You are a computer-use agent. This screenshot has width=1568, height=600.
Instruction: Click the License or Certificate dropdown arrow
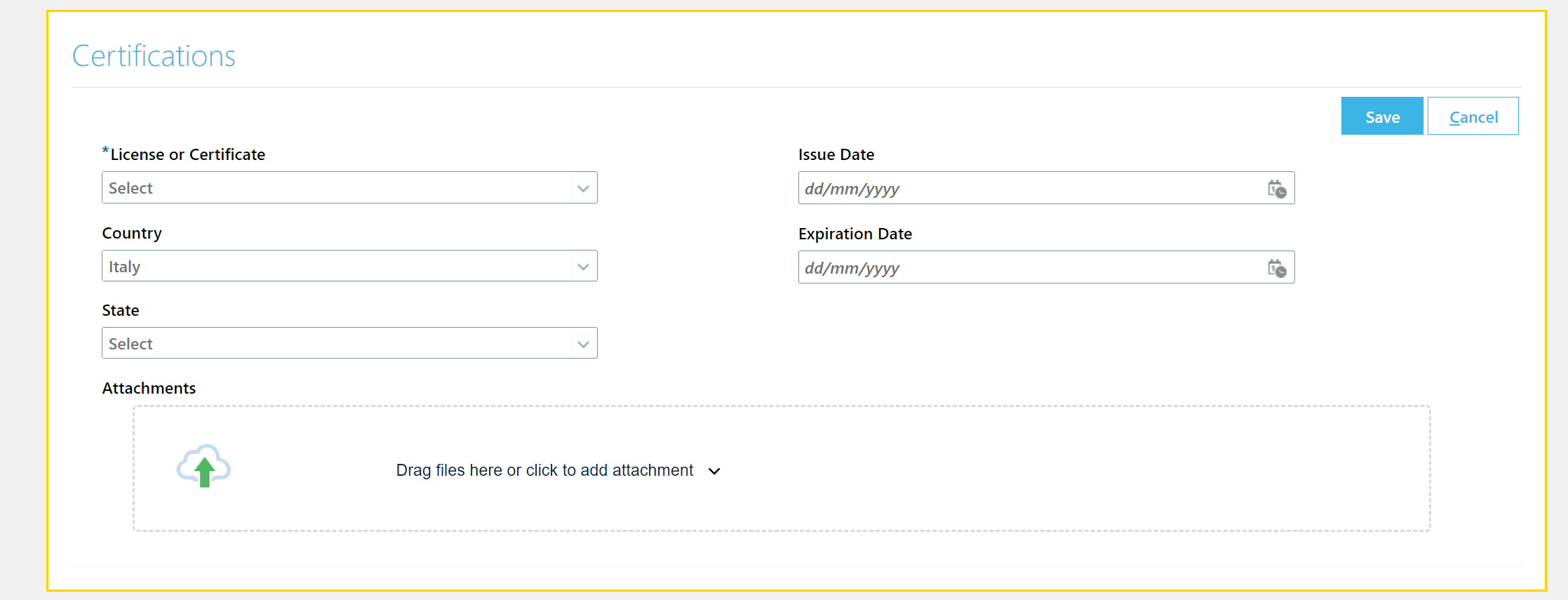coord(583,187)
